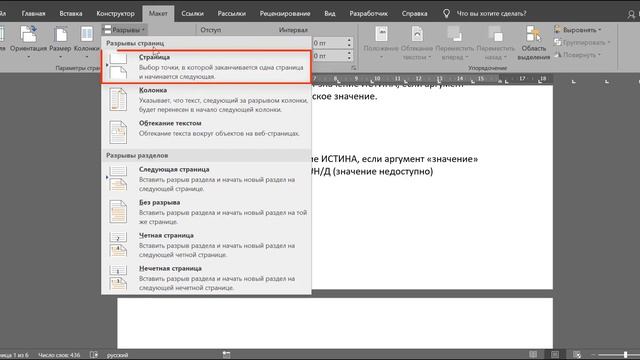This screenshot has width=640, height=360.
Task: Open paragraph settings dialog launcher
Action: (353, 68)
